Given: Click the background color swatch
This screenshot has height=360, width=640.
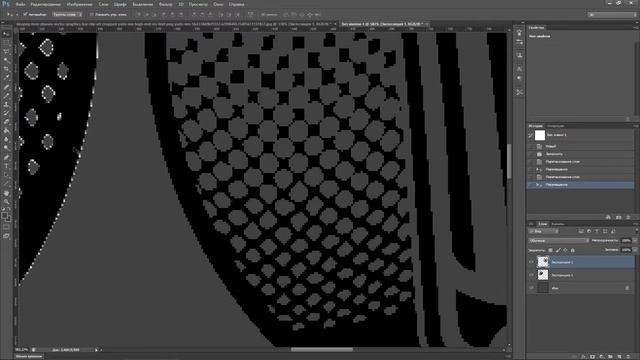Looking at the screenshot, I should point(9,218).
